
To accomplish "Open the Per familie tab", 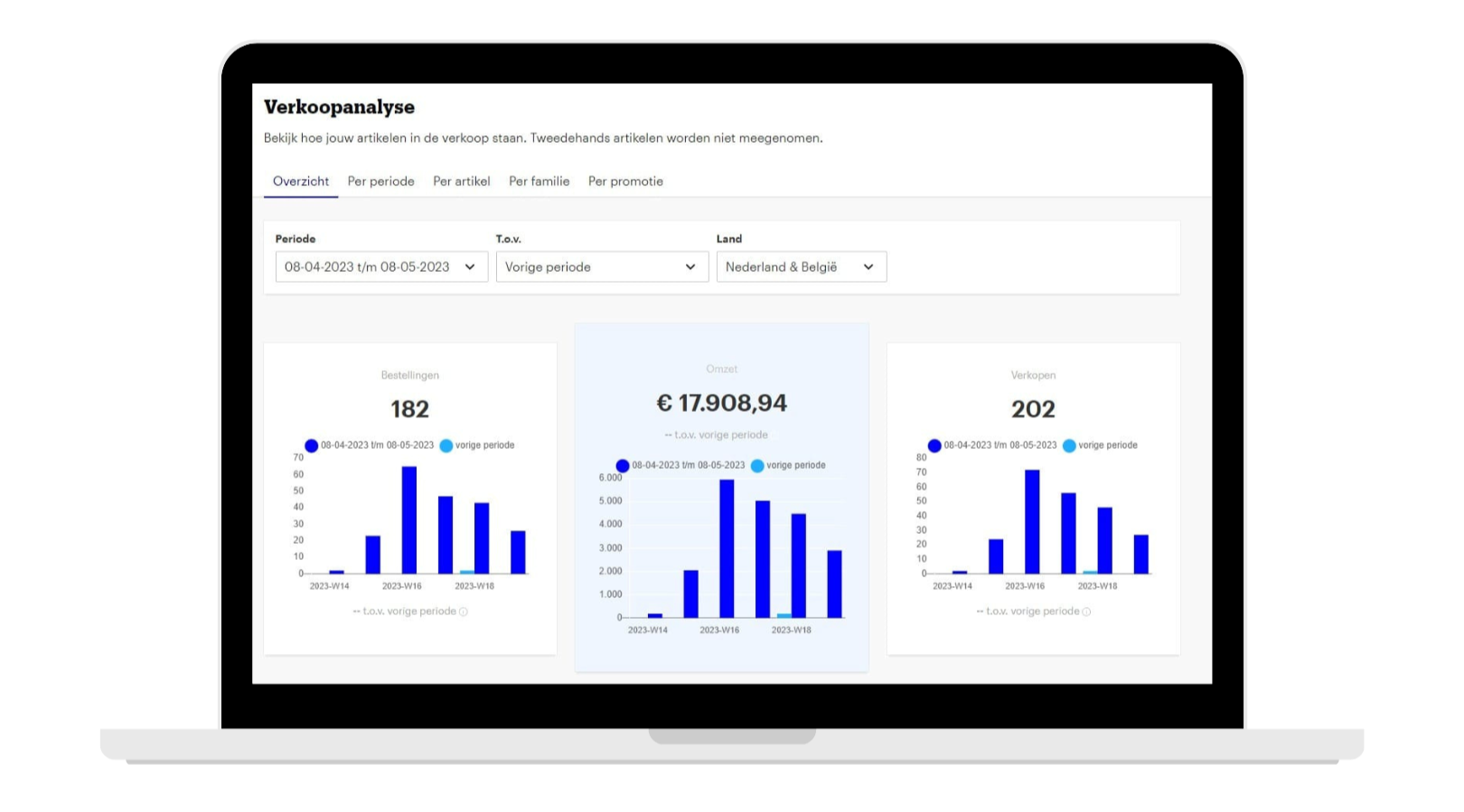I will pos(540,182).
